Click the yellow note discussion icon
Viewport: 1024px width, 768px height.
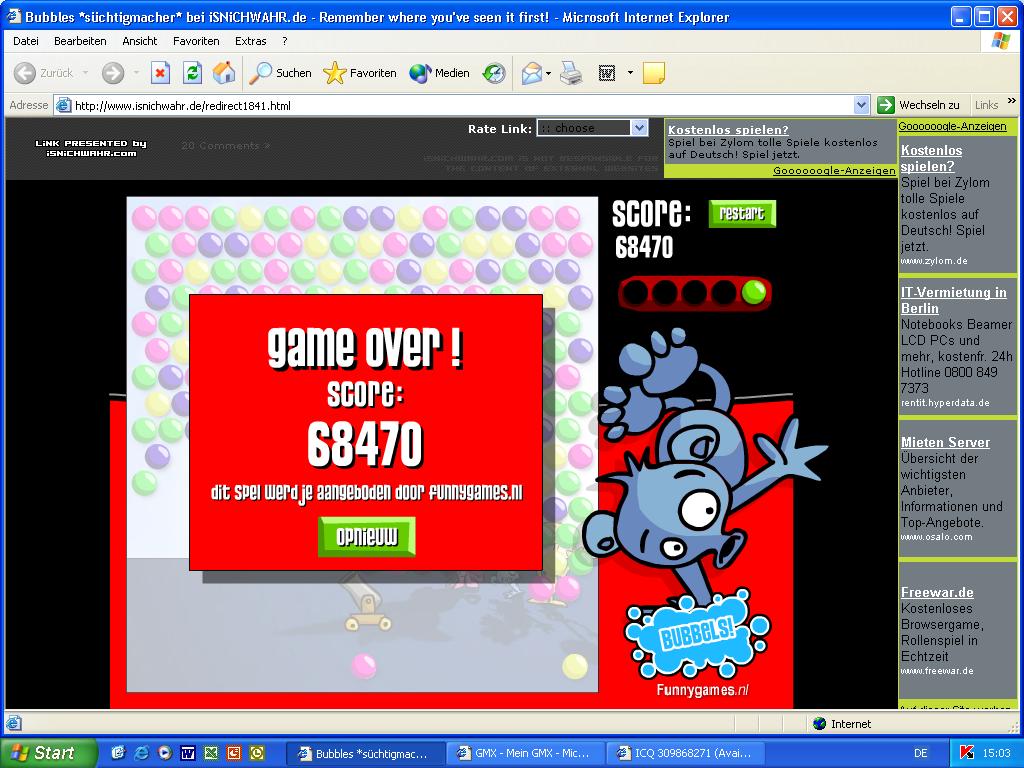(654, 73)
